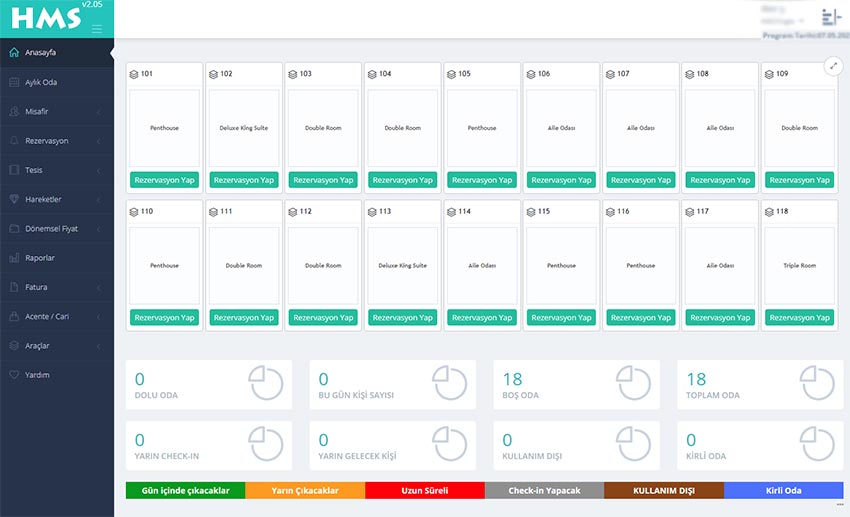Image resolution: width=850 pixels, height=517 pixels.
Task: Click the pie chart icon in KİRLİ ODA card
Action: click(817, 444)
